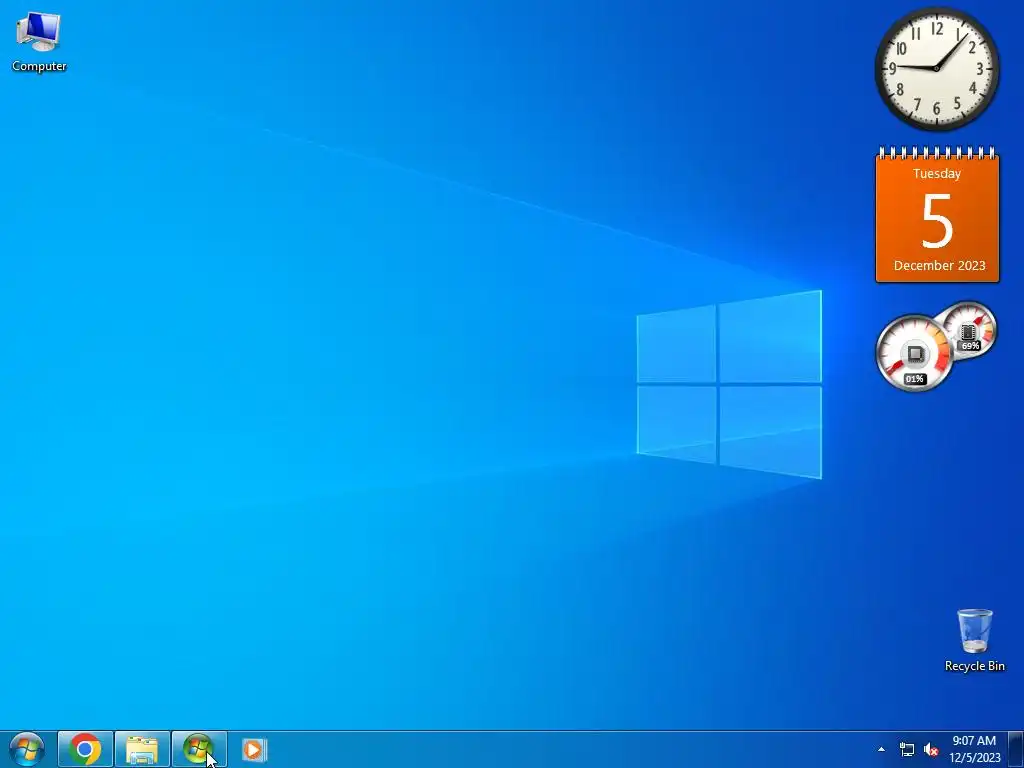This screenshot has width=1024, height=768.
Task: Select the Recycle Bin icon
Action: [974, 640]
